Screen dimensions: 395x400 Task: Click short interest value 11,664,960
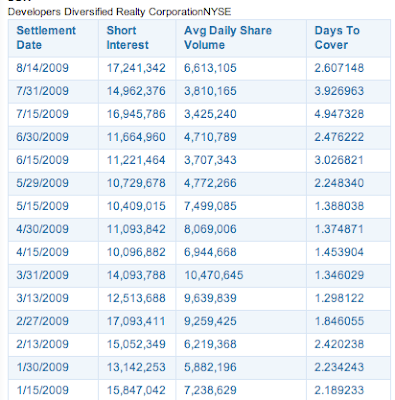pyautogui.click(x=136, y=137)
